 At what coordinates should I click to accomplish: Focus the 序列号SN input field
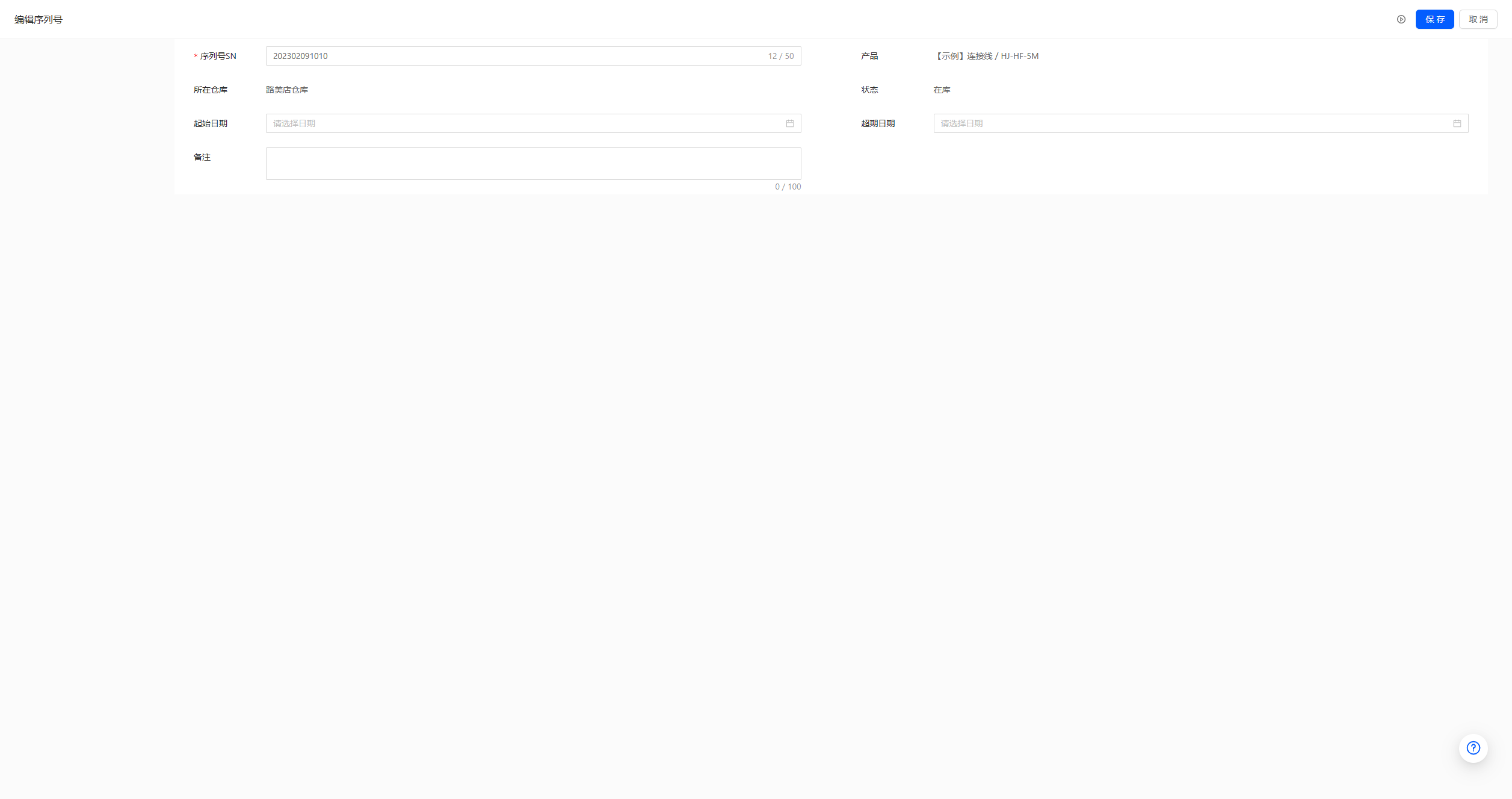[x=533, y=56]
